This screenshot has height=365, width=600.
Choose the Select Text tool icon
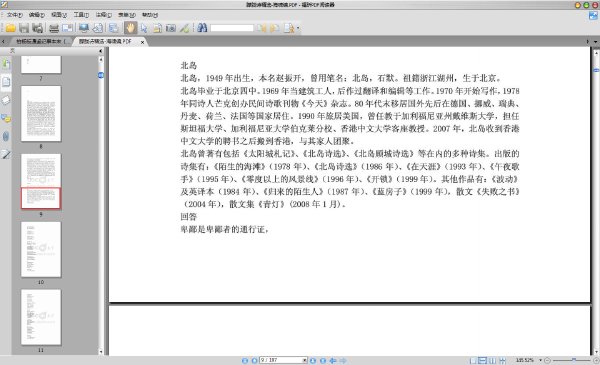click(x=157, y=28)
